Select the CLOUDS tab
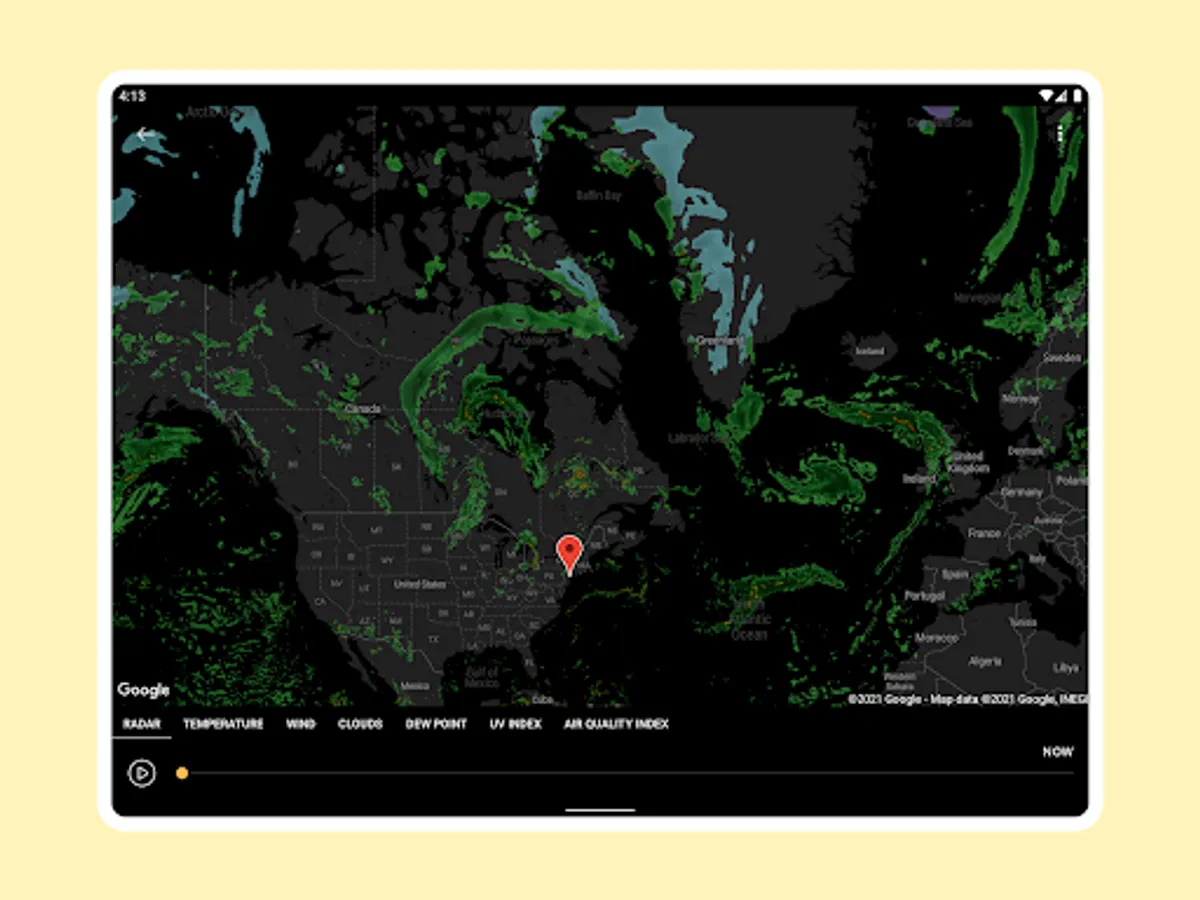1200x900 pixels. (360, 724)
